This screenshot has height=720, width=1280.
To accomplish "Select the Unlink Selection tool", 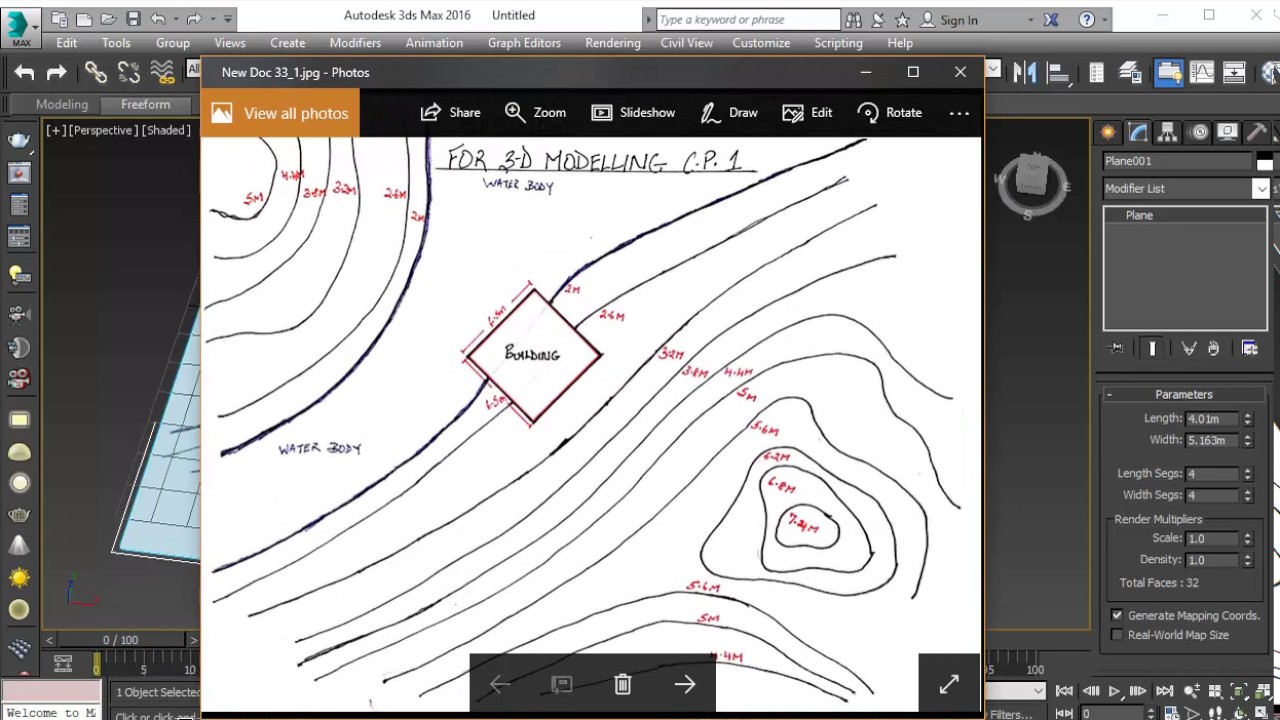I will pyautogui.click(x=129, y=72).
